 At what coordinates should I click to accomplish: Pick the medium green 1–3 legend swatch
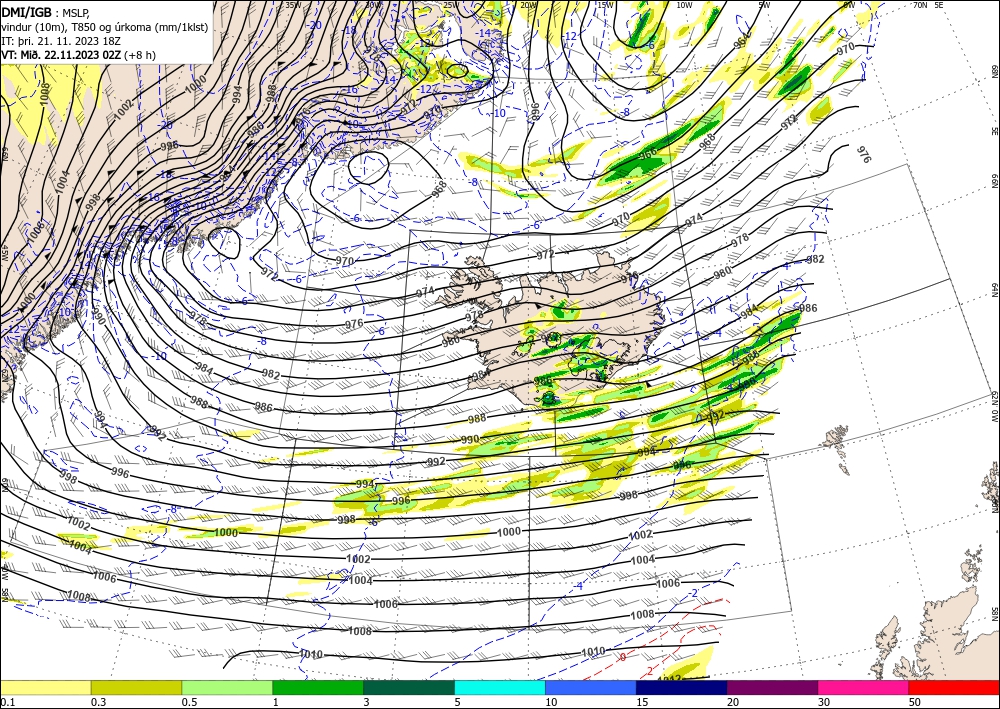pos(318,687)
